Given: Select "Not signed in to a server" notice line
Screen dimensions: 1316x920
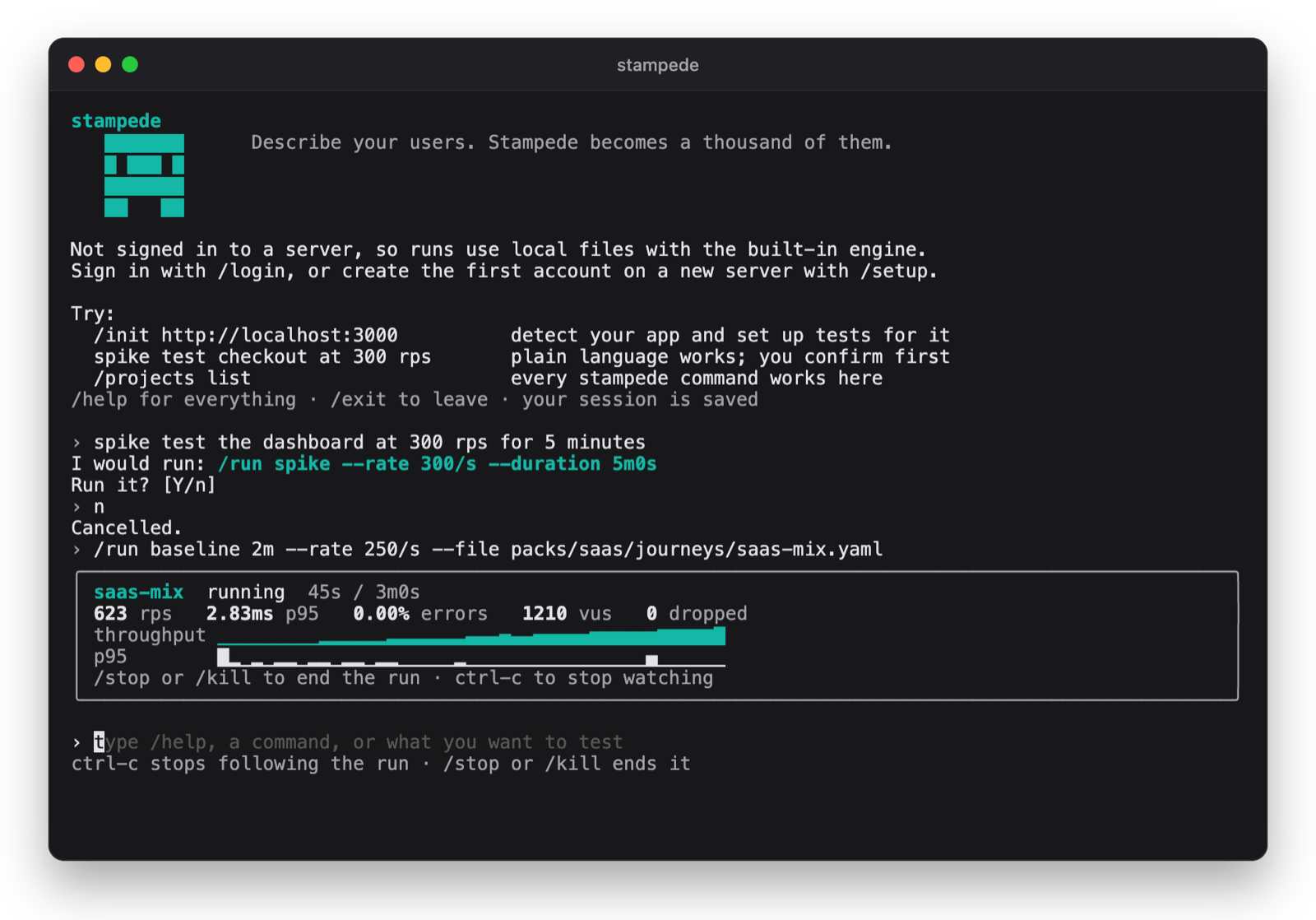Looking at the screenshot, I should tap(498, 250).
